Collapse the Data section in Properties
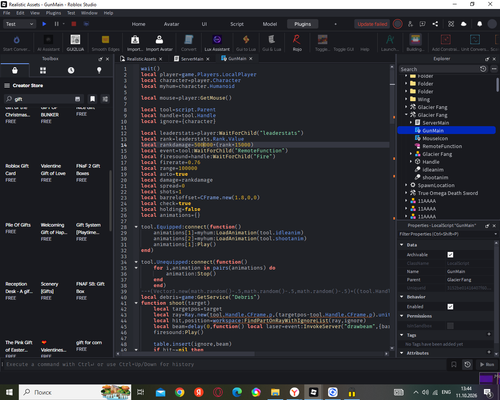 (402, 245)
